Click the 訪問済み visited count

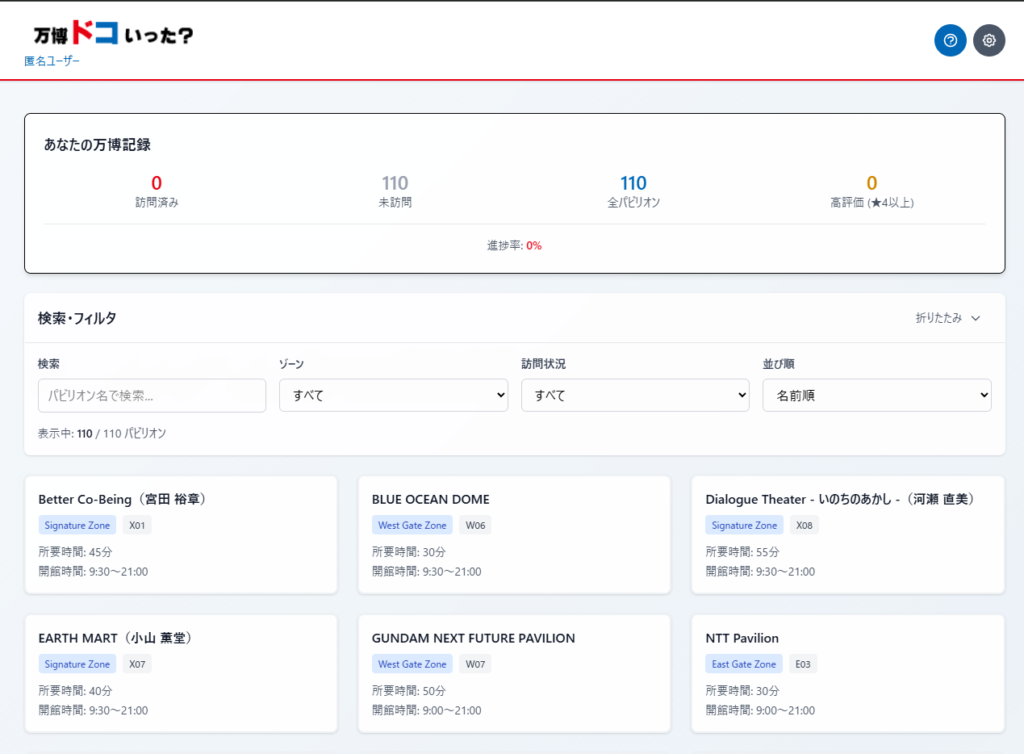tap(156, 184)
